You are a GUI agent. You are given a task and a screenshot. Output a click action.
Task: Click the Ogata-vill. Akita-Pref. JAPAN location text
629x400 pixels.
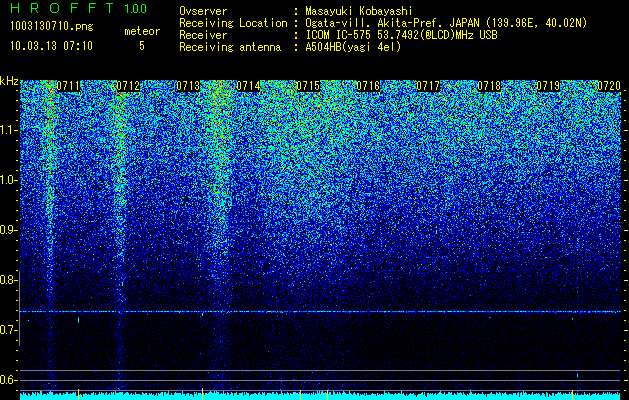446,23
